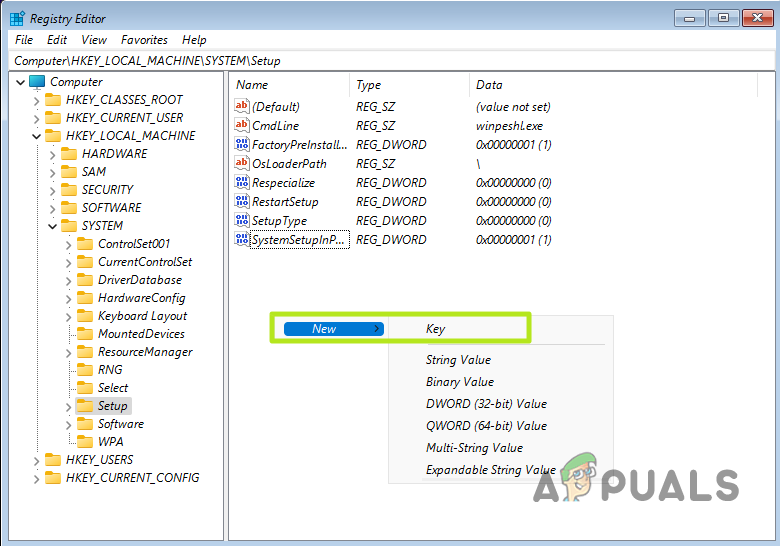This screenshot has height=546, width=780.
Task: Expand the HardwareConfig key arrow
Action: pyautogui.click(x=69, y=299)
